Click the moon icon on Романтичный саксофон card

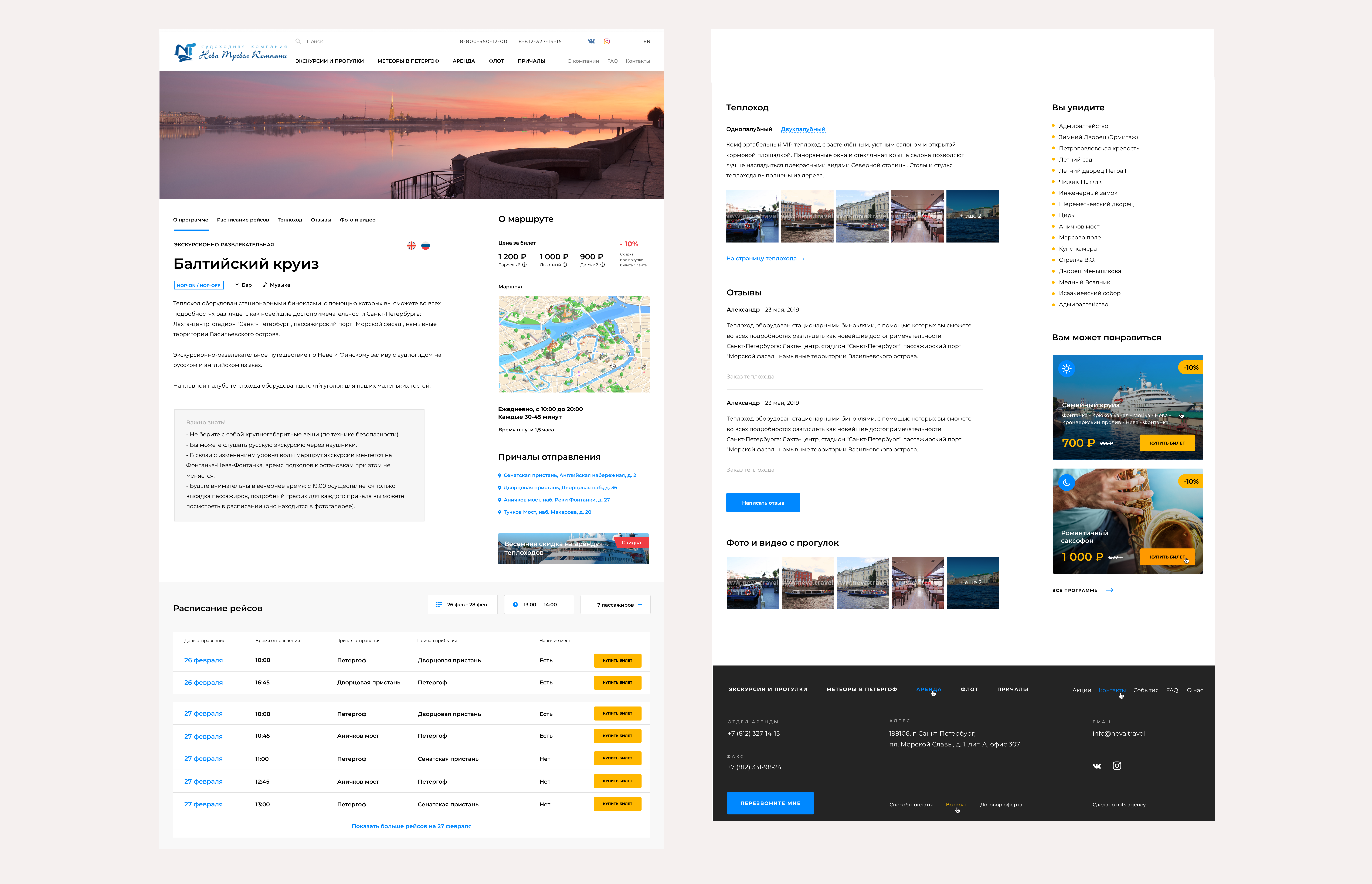point(1067,482)
